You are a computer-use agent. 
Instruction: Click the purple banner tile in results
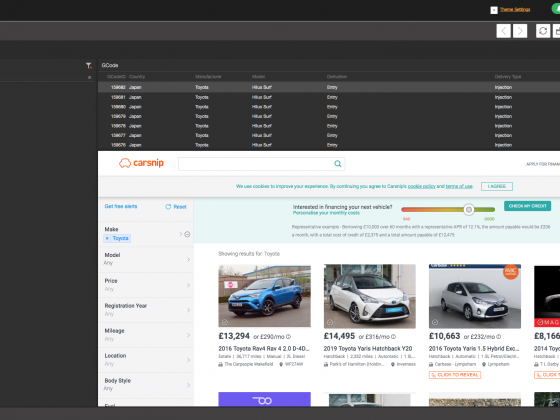point(264,399)
